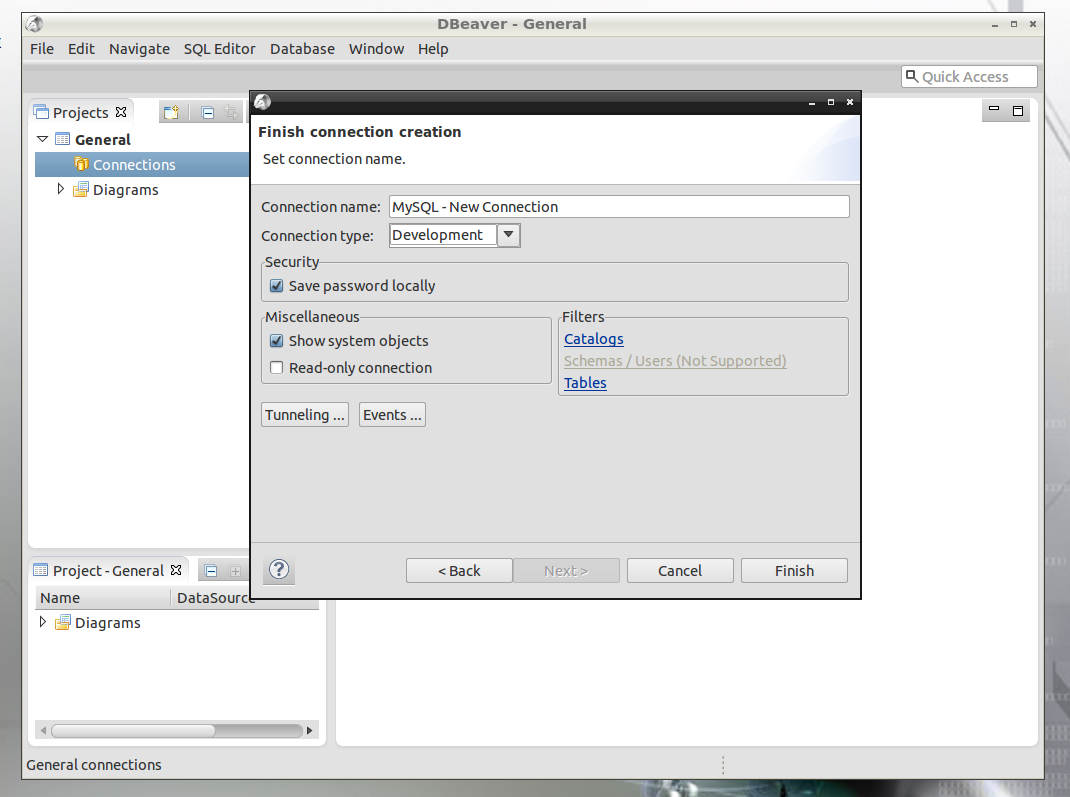This screenshot has height=797, width=1070.
Task: Go back with the Back button
Action: click(x=459, y=570)
